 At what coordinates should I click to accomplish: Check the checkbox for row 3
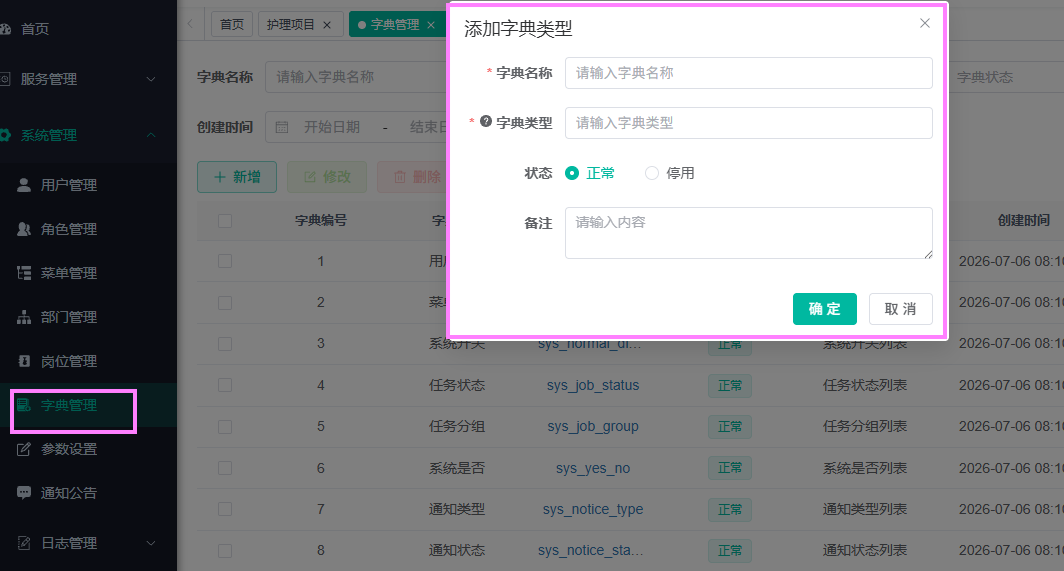(225, 344)
